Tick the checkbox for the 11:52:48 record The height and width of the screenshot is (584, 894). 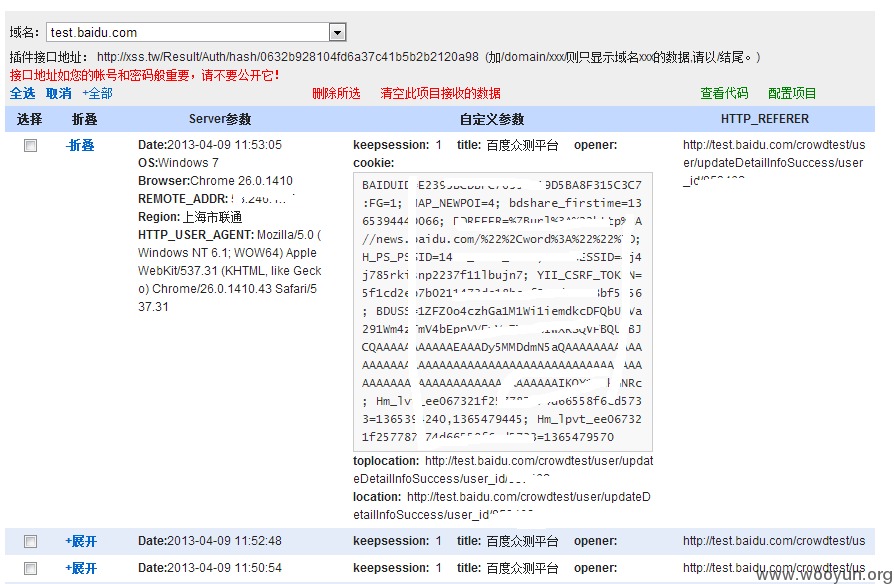(31, 541)
